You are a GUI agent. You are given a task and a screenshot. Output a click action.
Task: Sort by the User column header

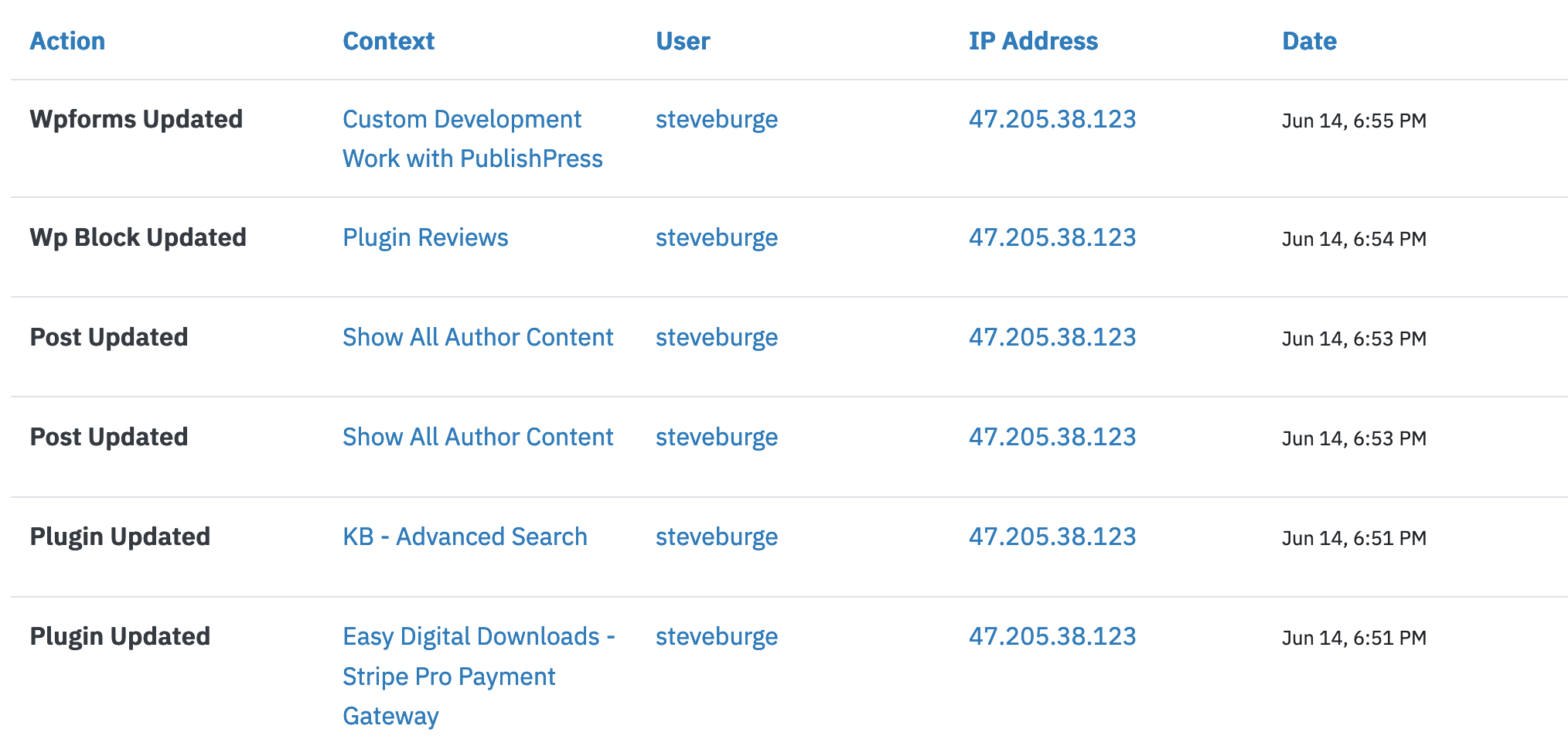click(x=683, y=41)
